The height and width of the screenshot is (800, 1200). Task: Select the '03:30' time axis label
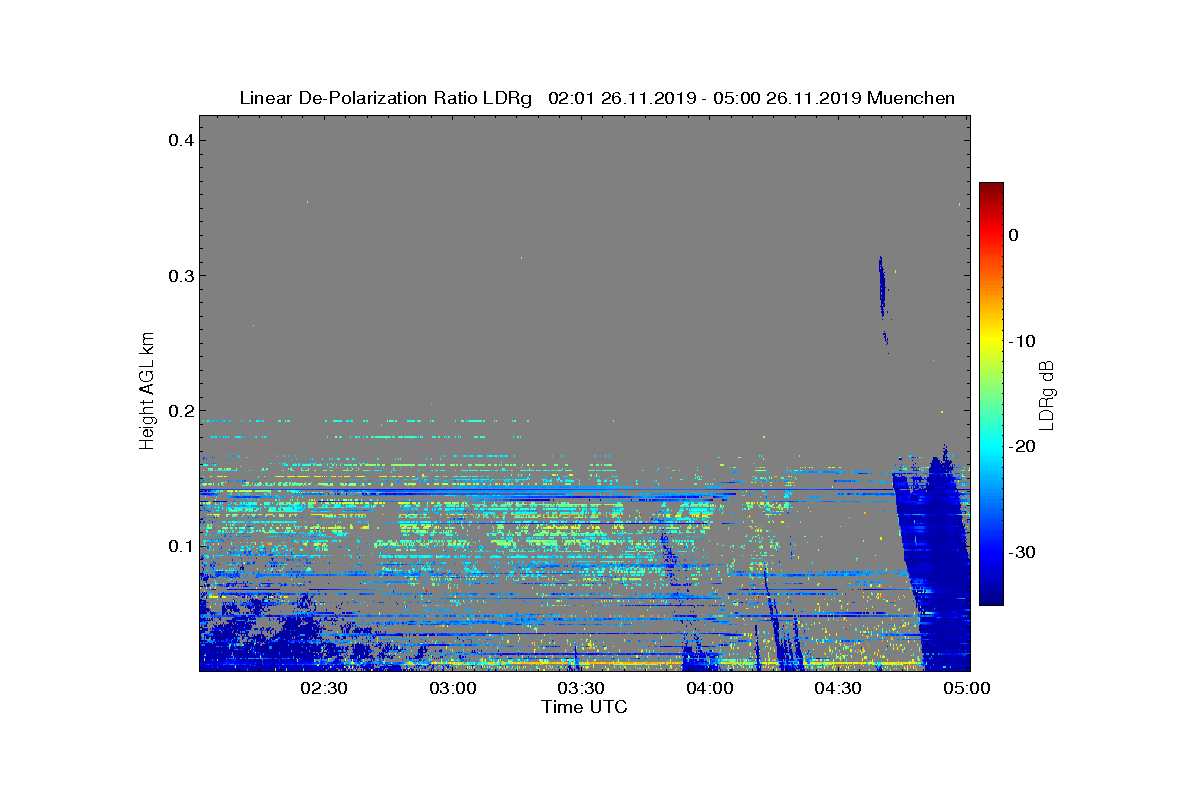tap(581, 688)
